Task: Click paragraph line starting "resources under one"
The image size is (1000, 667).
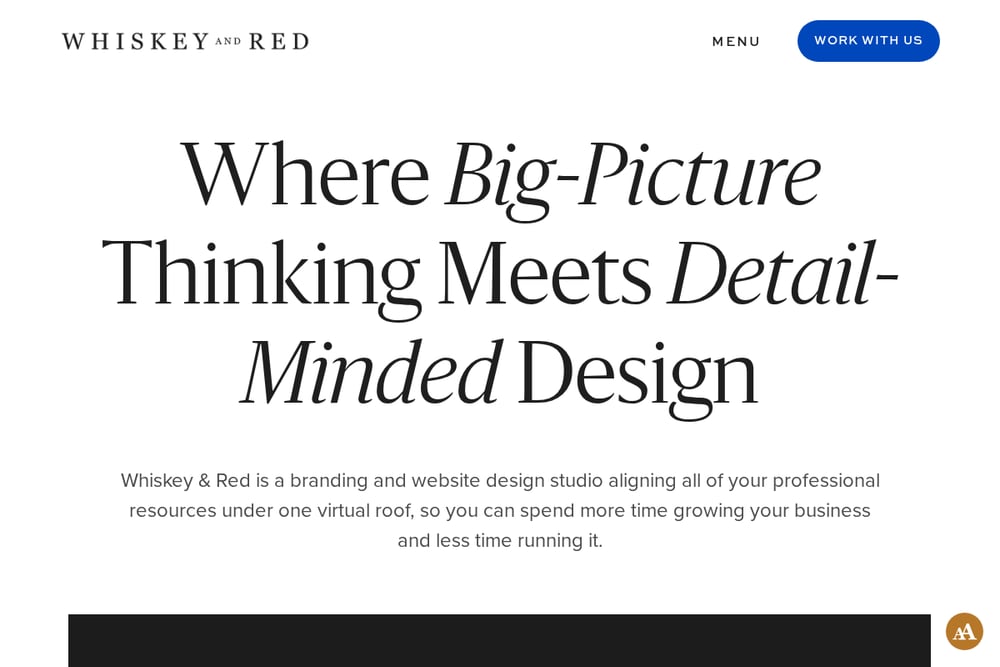Action: coord(500,511)
